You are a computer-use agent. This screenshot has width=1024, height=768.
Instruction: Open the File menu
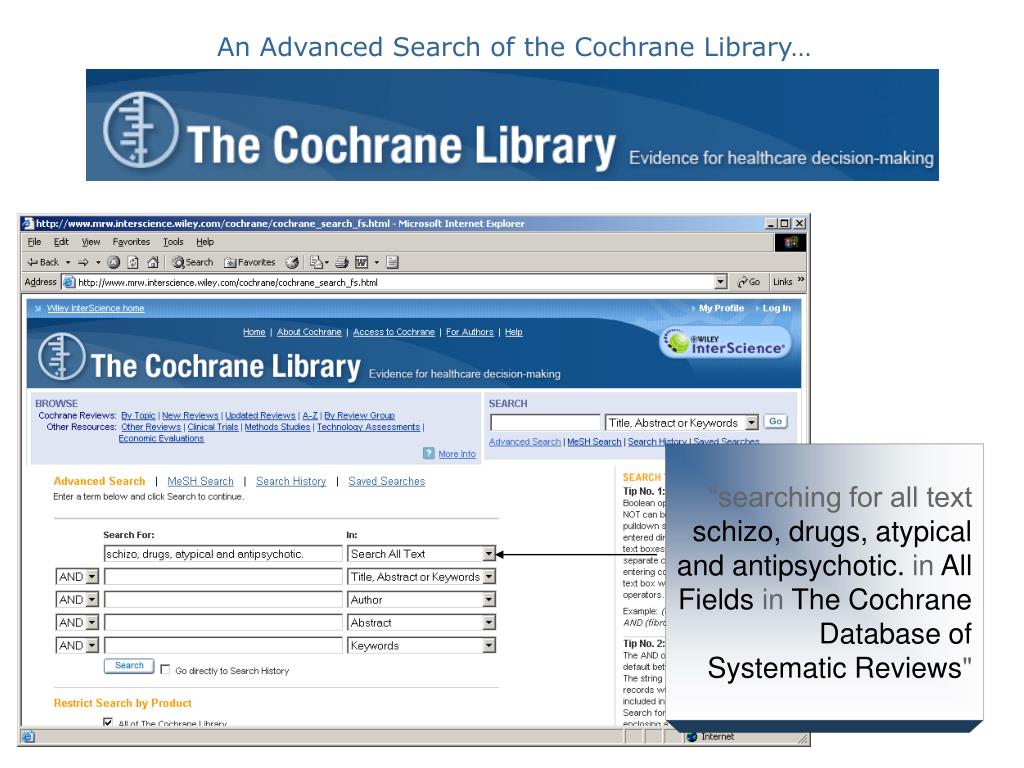(x=34, y=242)
